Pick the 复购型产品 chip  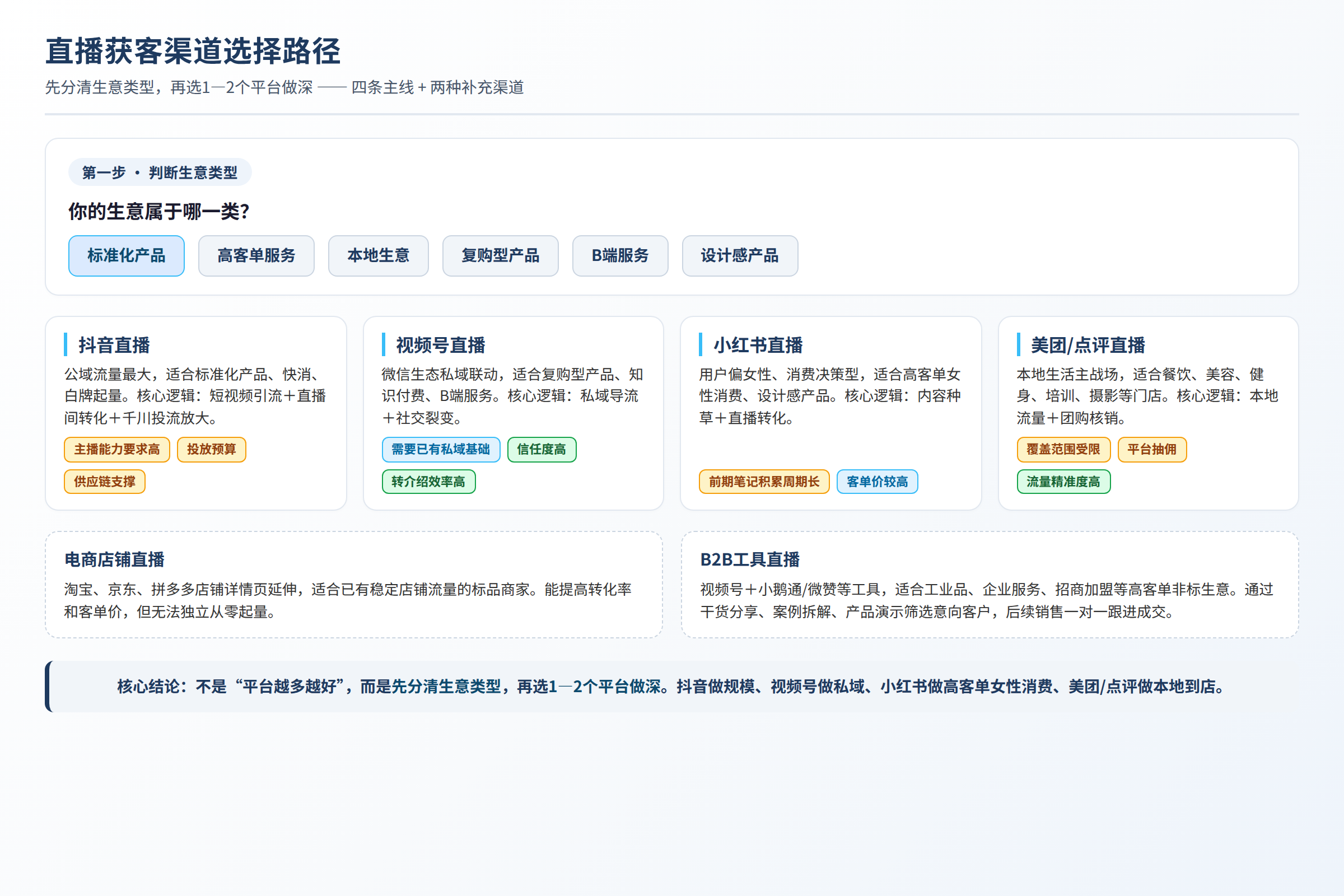(x=501, y=255)
